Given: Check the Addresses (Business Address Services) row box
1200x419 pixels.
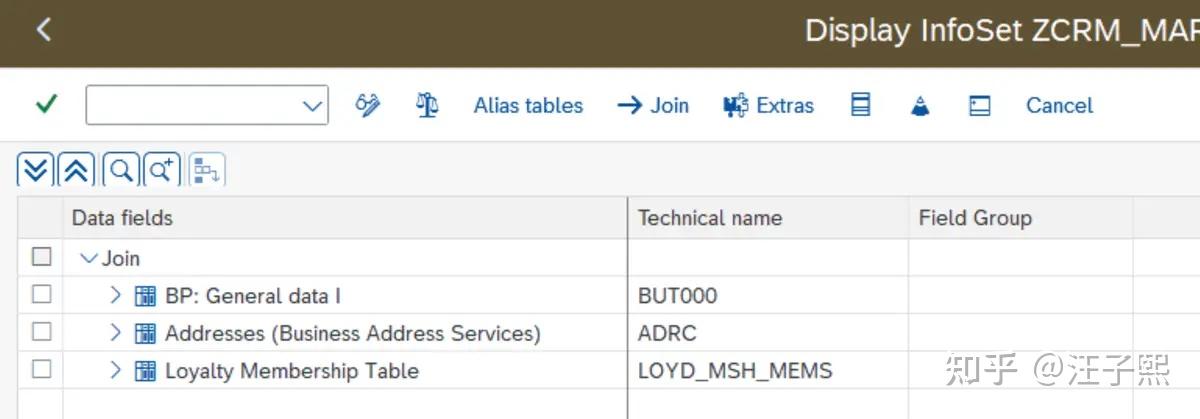Looking at the screenshot, I should pyautogui.click(x=41, y=332).
